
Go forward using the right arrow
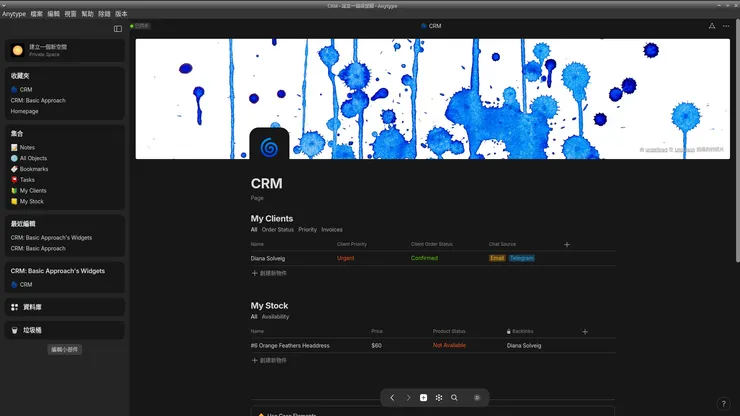[408, 398]
